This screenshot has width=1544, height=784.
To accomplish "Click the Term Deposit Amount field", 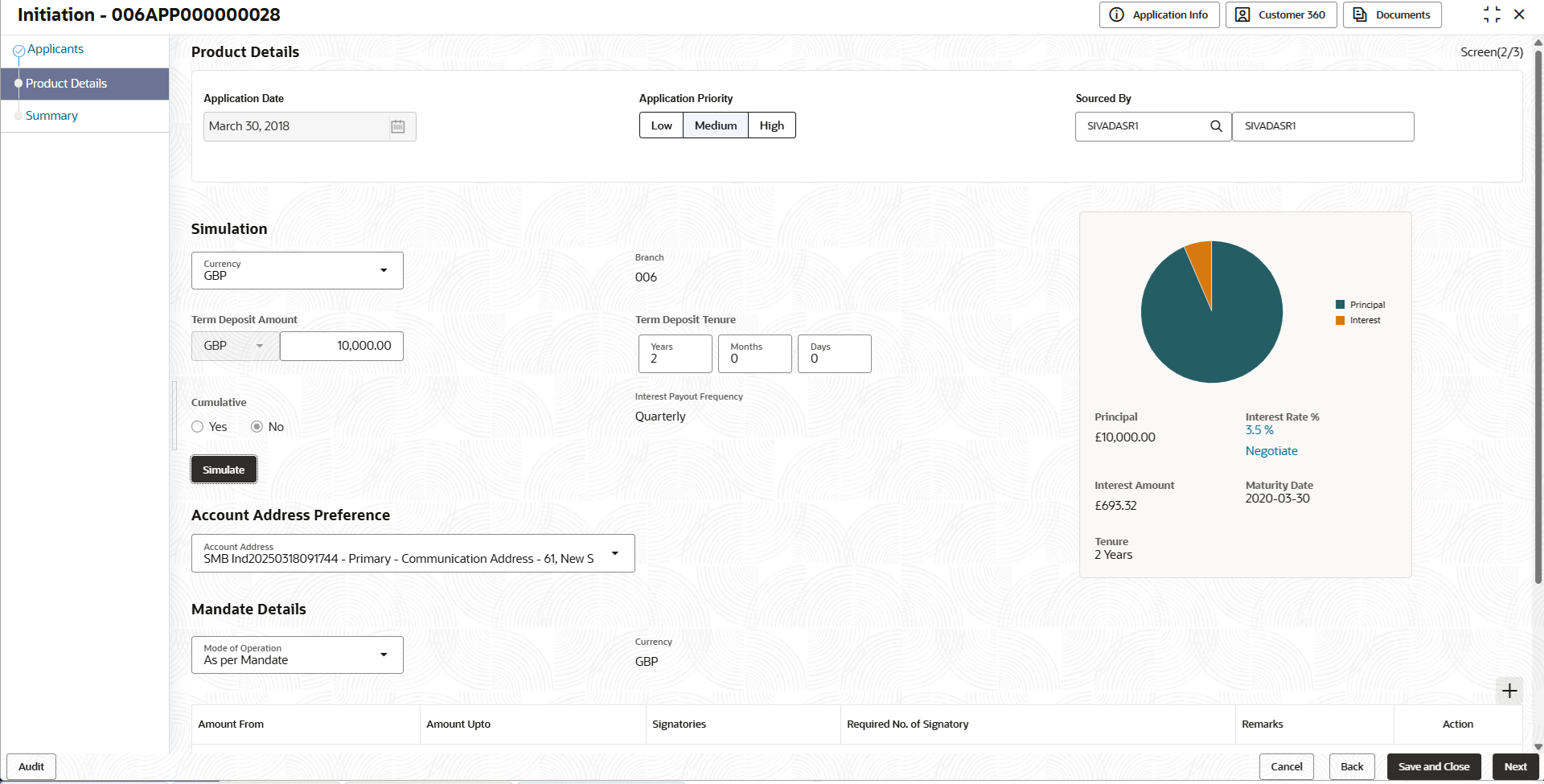I will tap(342, 346).
